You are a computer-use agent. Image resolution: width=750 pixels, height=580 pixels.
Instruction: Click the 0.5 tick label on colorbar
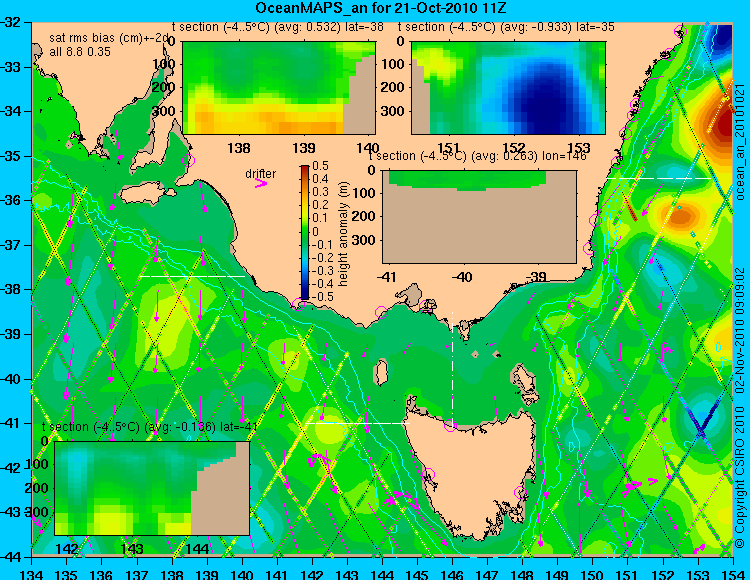coord(320,166)
